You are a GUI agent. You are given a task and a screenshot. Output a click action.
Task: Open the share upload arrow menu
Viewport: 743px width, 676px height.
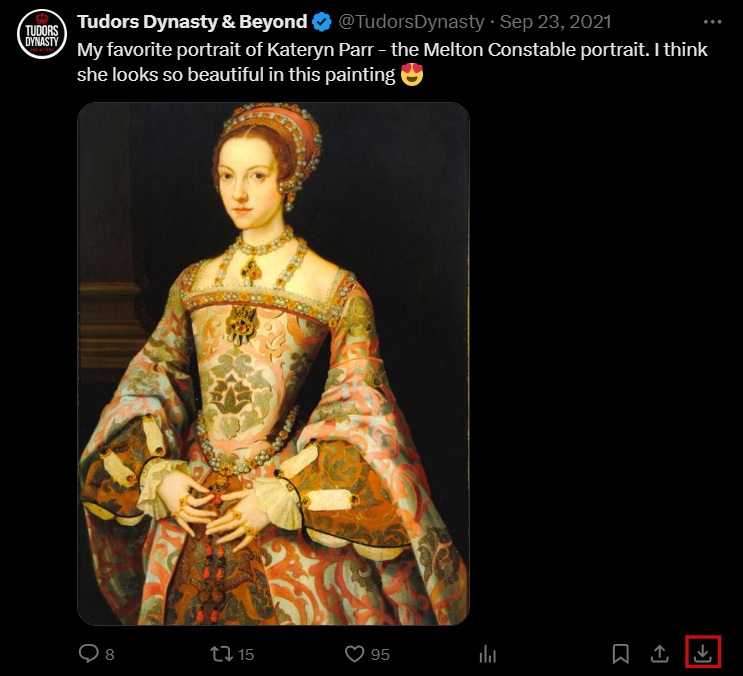click(x=660, y=653)
